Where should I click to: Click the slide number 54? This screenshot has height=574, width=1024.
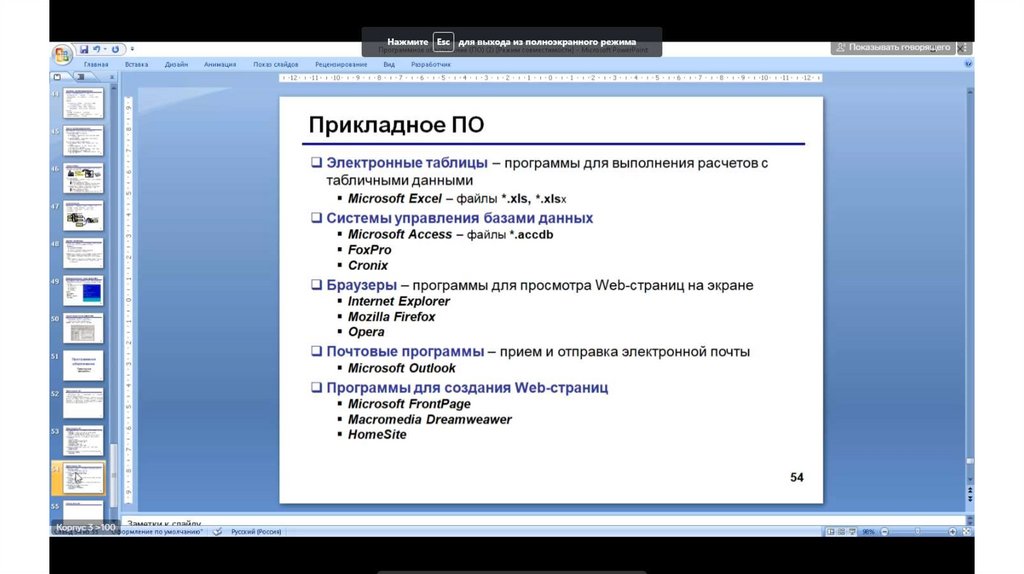797,477
